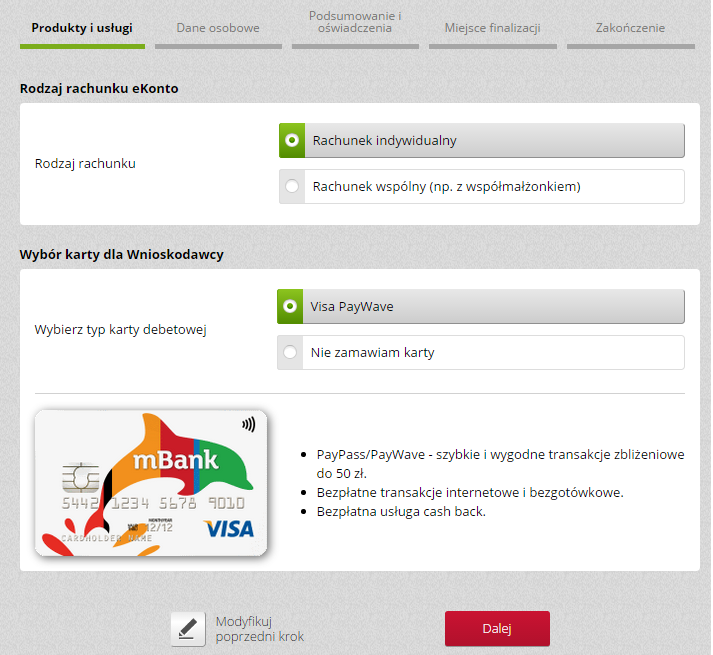The image size is (713, 655).
Task: Select the Rachunek indywidualny radio option
Action: tap(482, 141)
